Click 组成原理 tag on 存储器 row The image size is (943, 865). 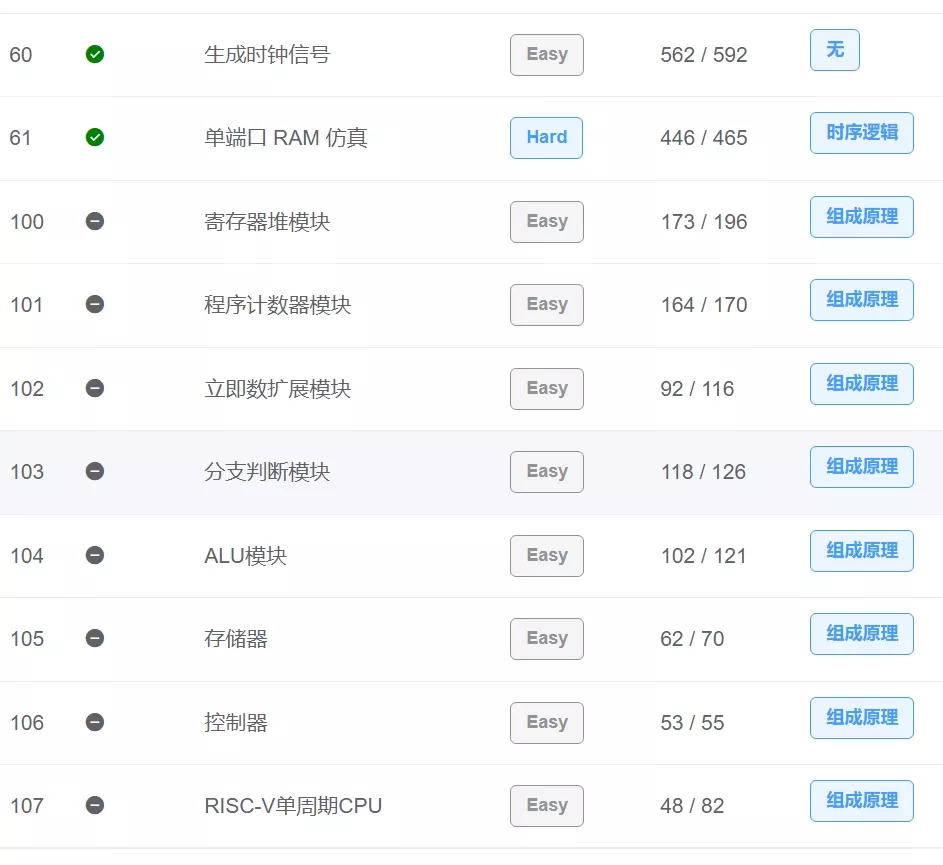[x=861, y=634]
